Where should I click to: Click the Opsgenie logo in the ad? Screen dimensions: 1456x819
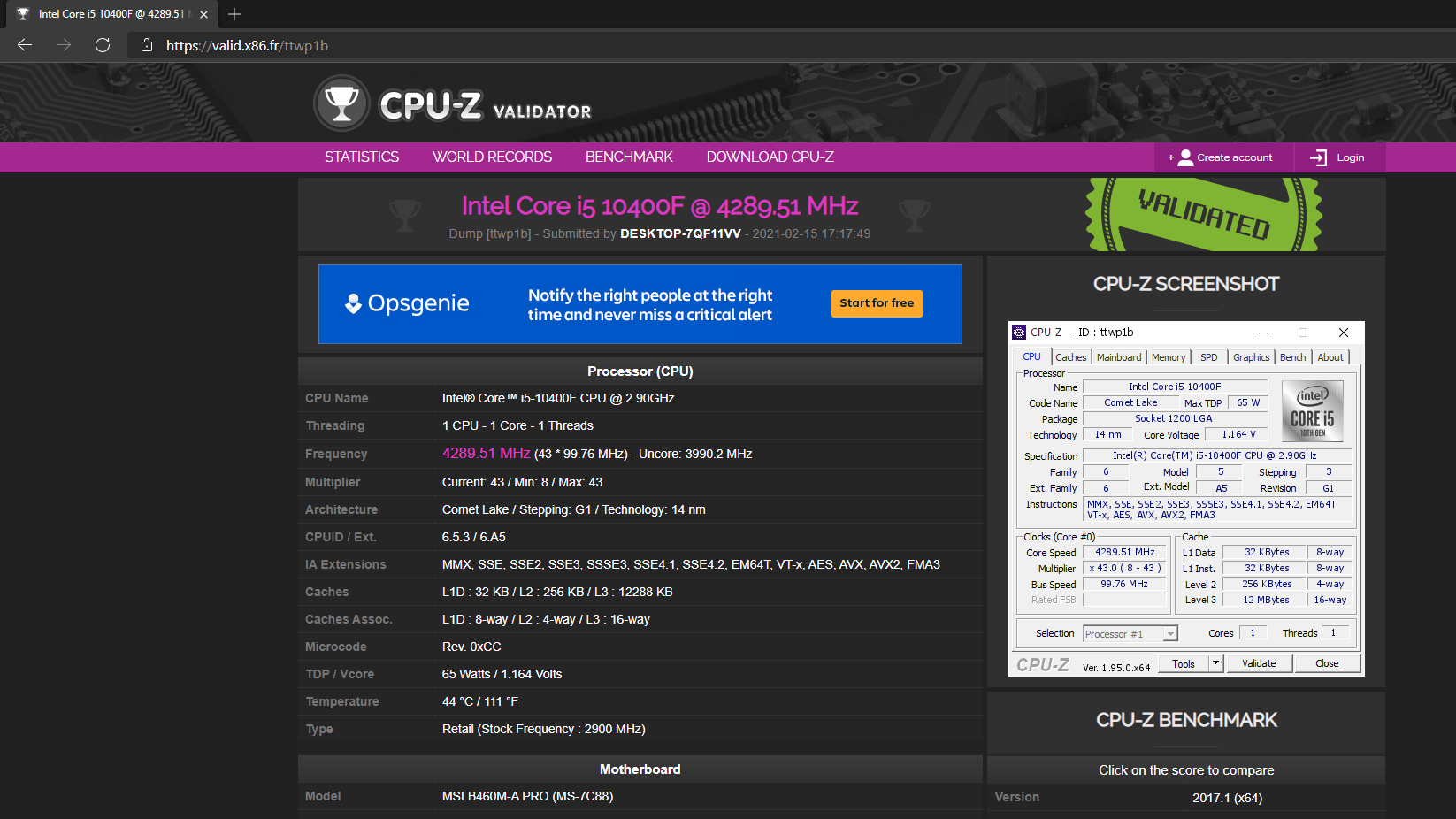(407, 303)
